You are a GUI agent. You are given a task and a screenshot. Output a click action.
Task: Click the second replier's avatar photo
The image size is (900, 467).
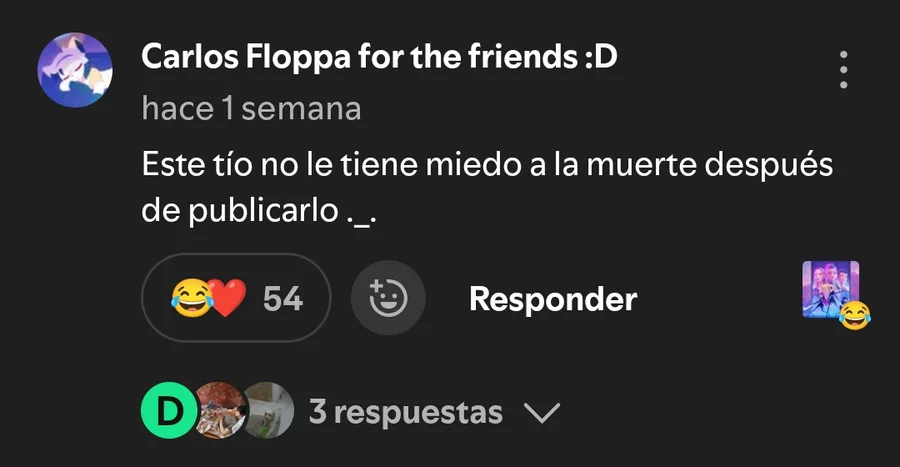(x=221, y=411)
